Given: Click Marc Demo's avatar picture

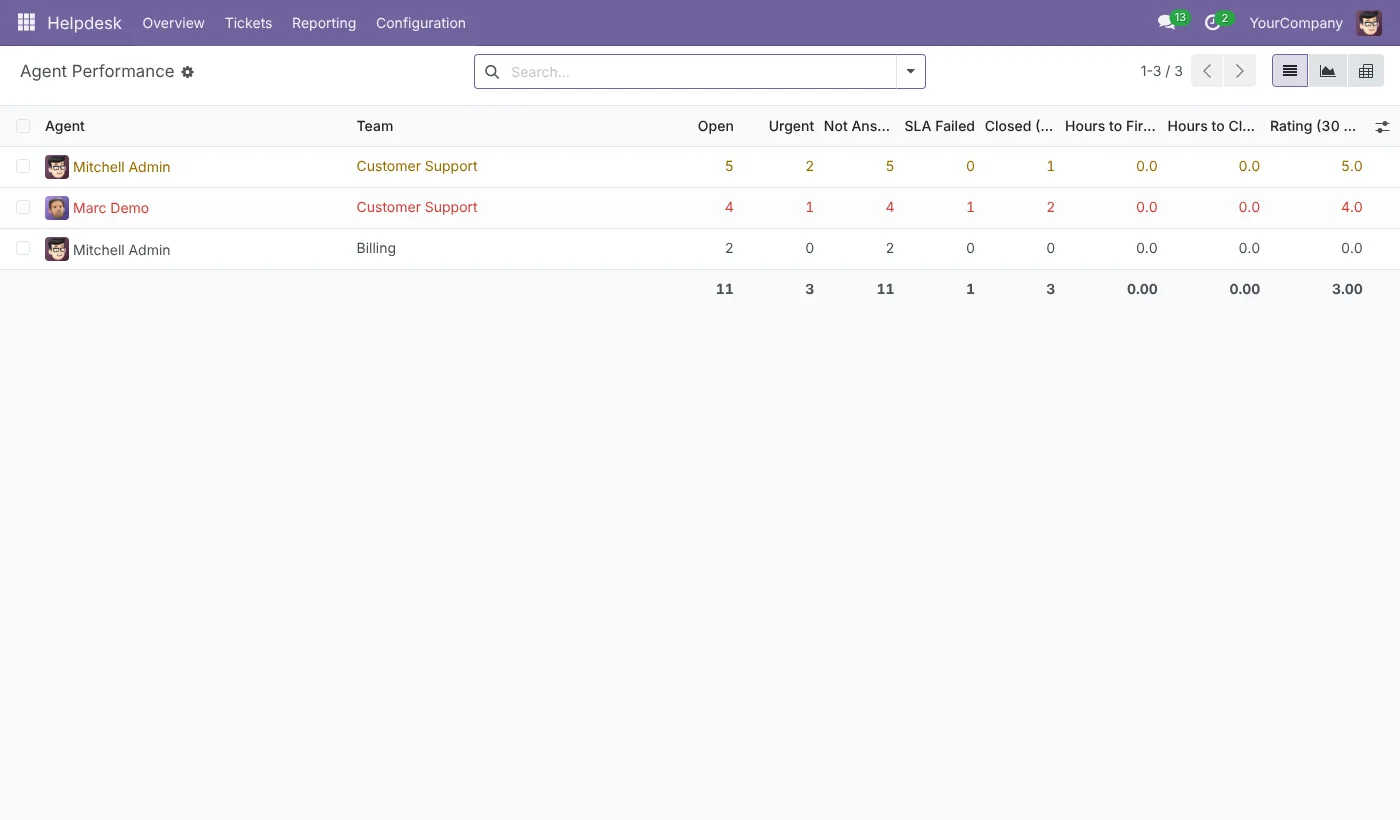Looking at the screenshot, I should pyautogui.click(x=57, y=208).
